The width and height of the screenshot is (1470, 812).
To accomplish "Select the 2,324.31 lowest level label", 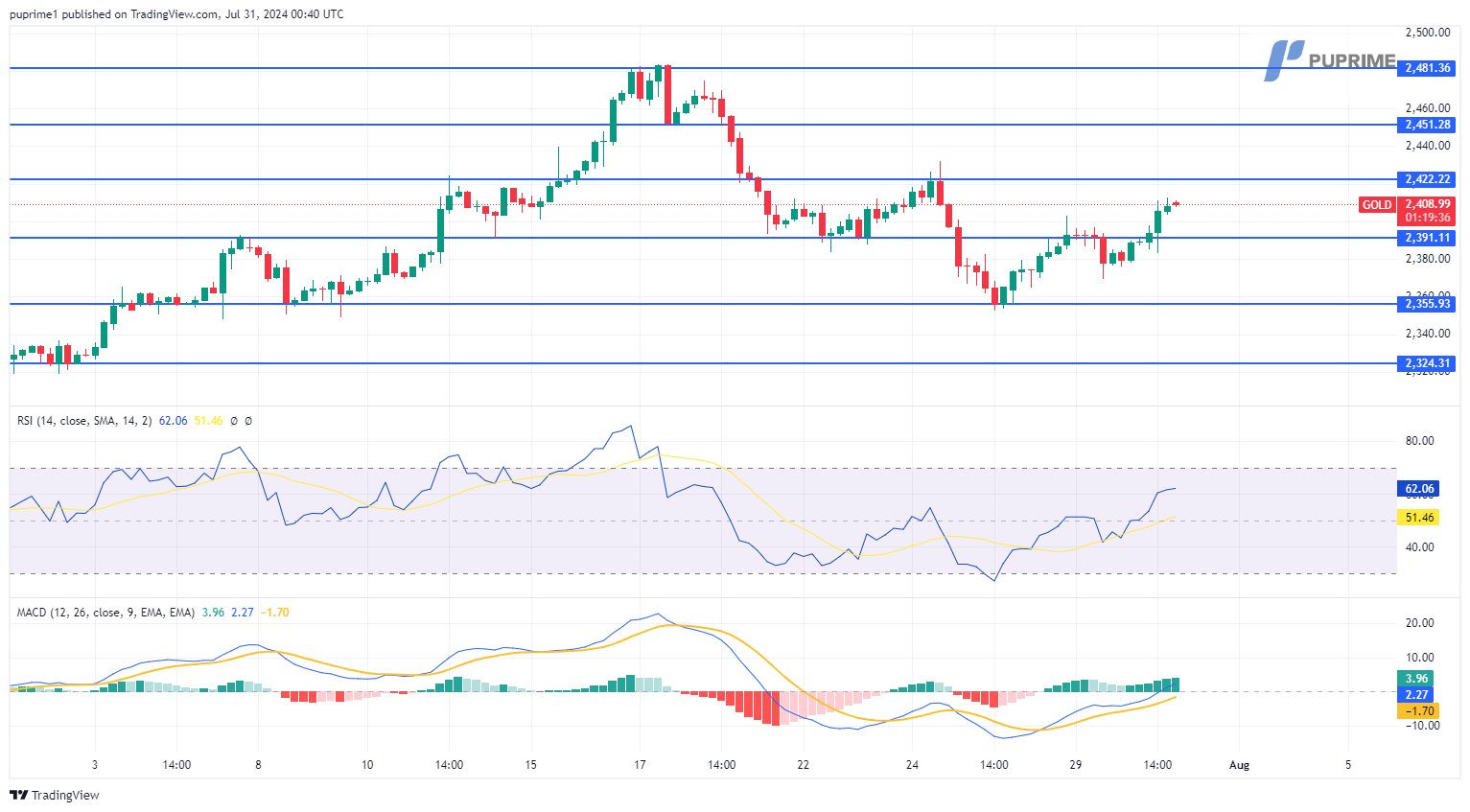I will coord(1428,363).
